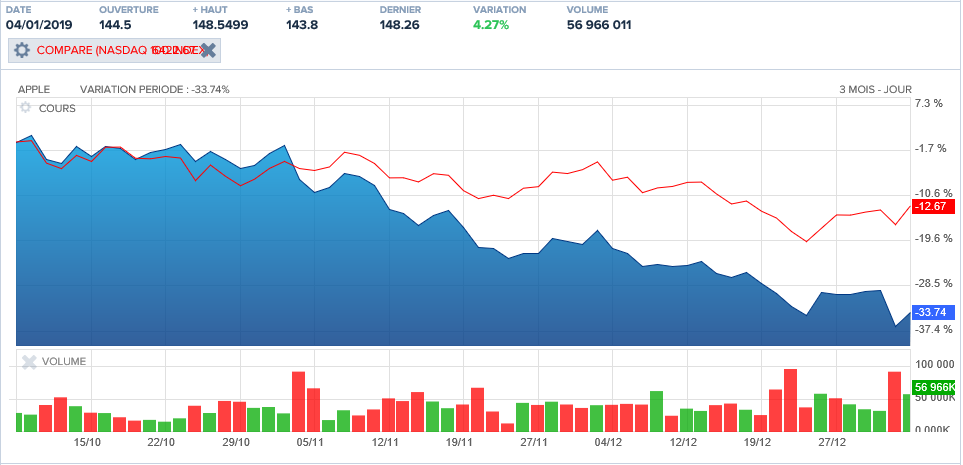
Task: Click the VARIATION column header
Action: point(499,10)
